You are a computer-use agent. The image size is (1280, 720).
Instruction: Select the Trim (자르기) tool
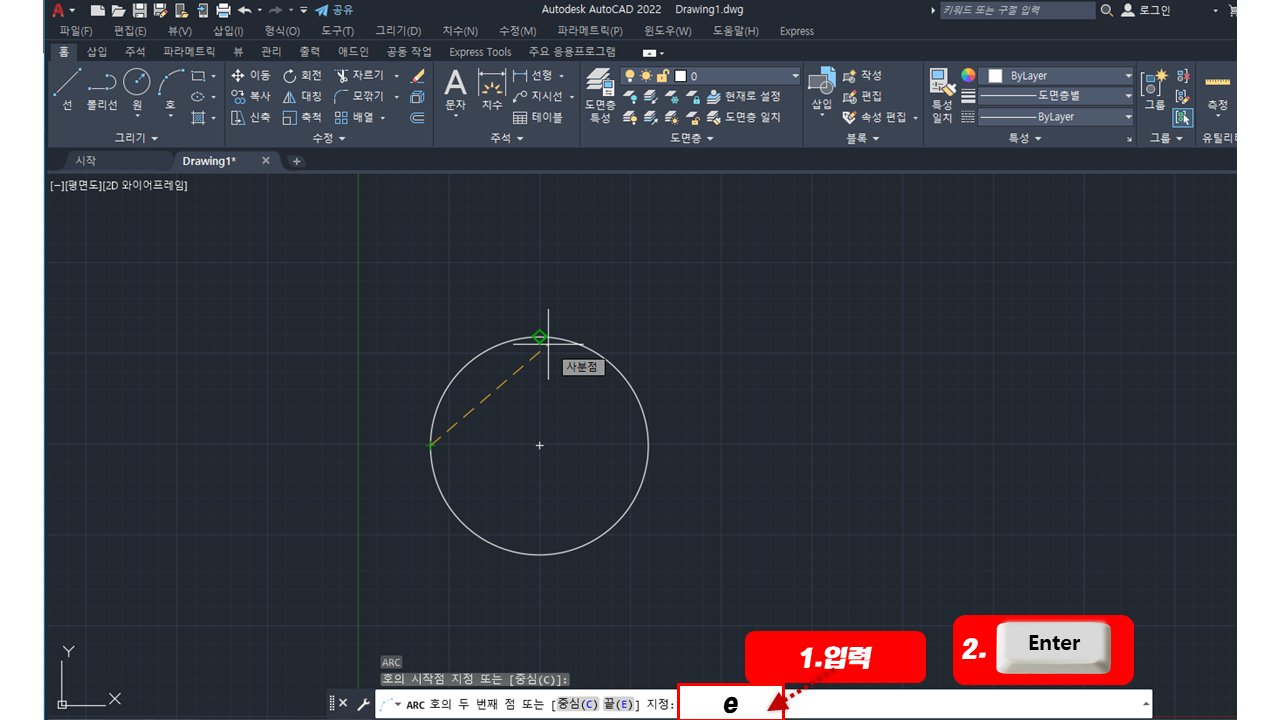[358, 76]
